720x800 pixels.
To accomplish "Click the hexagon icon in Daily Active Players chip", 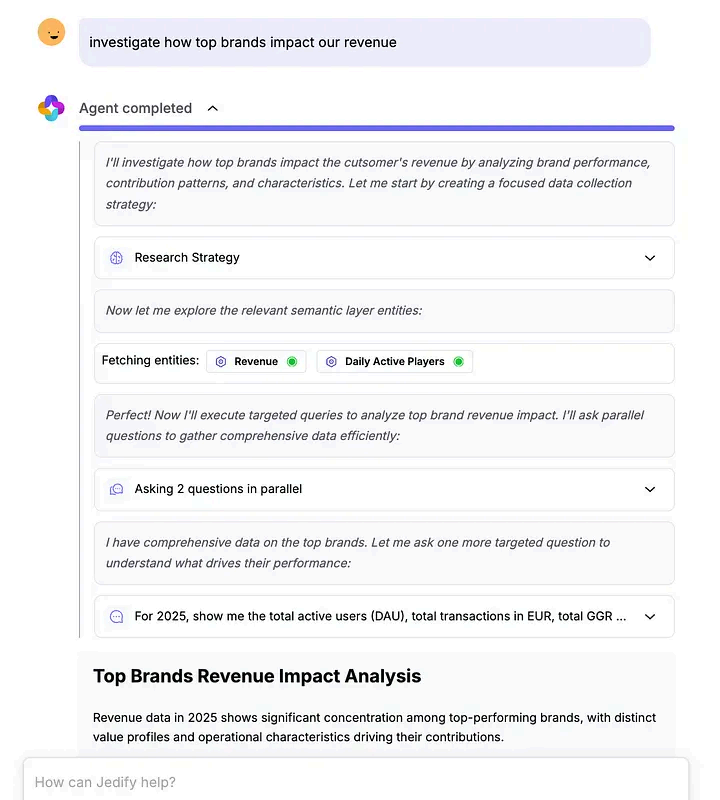I will tap(331, 362).
